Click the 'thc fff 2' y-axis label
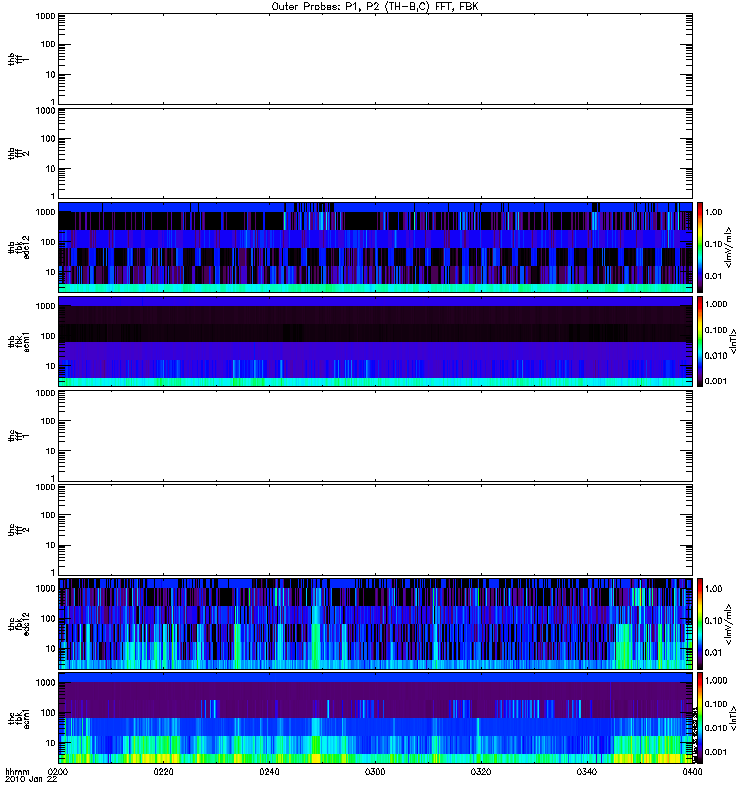The image size is (750, 800). (18, 530)
